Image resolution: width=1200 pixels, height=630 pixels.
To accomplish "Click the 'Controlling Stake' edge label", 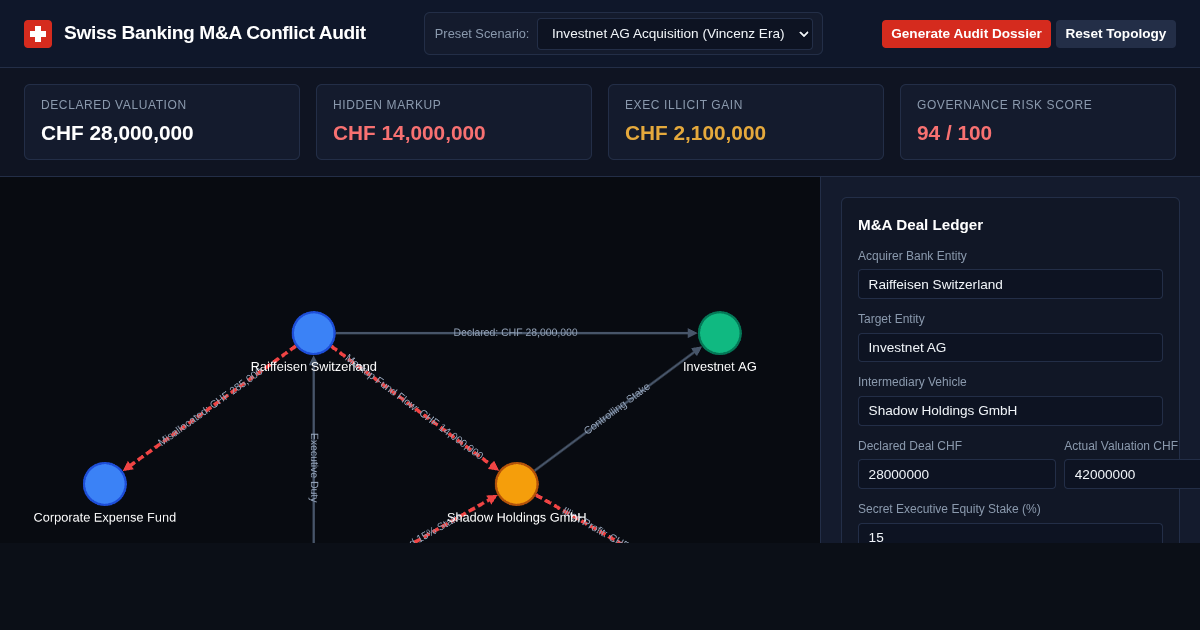I will 617,408.
